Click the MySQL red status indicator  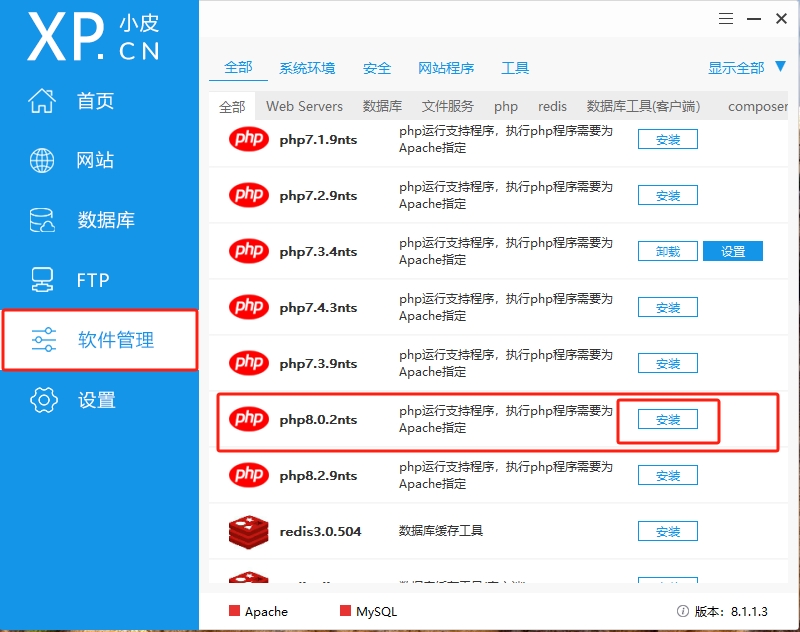tap(345, 611)
